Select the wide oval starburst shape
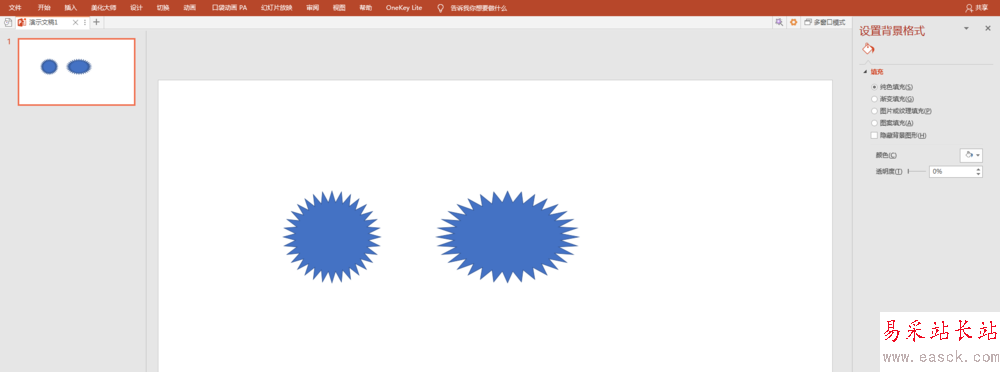Screen dimensions: 1000x372 [508, 237]
